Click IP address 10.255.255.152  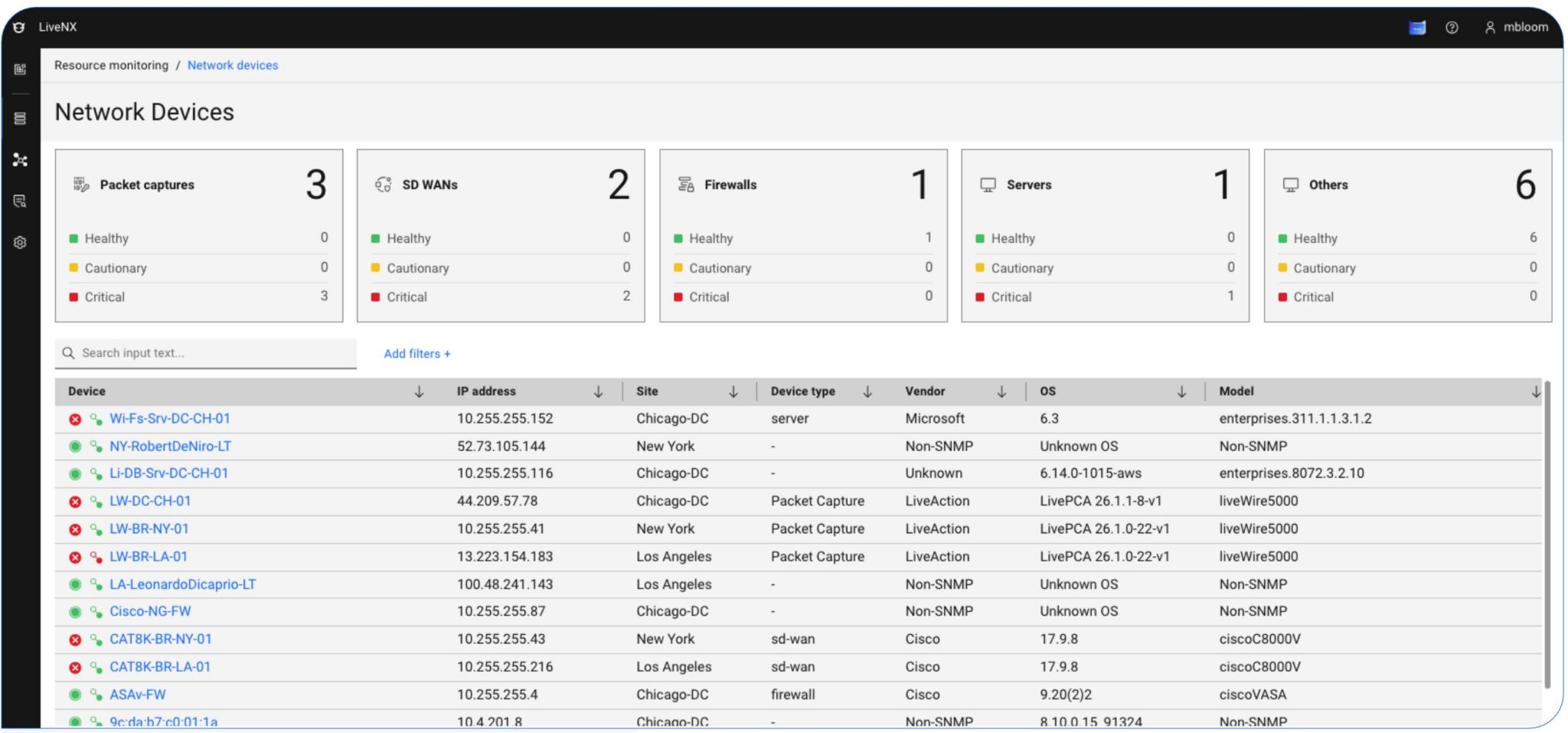pos(505,418)
